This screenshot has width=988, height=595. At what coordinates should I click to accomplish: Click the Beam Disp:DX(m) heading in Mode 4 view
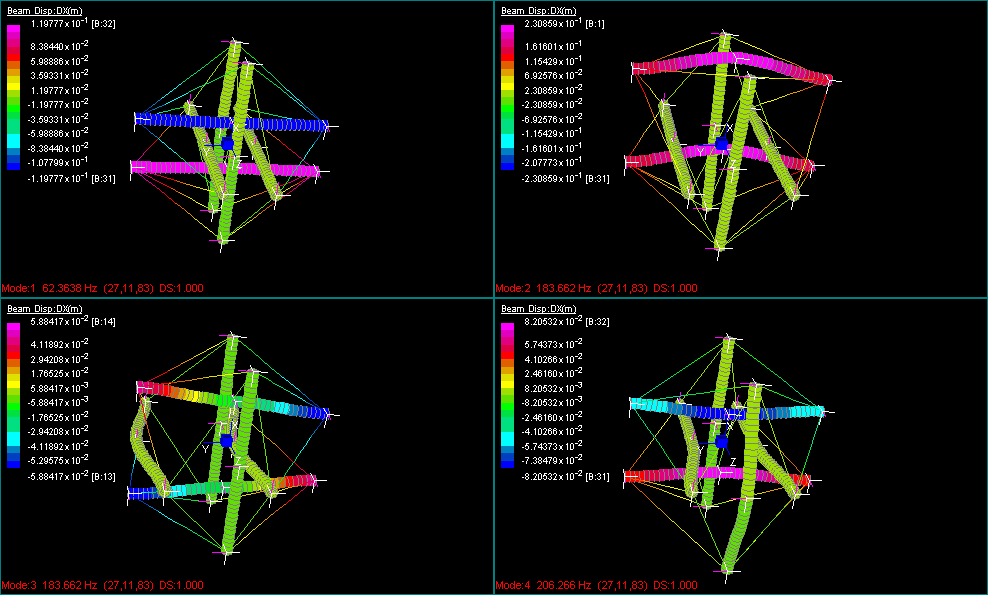click(540, 309)
